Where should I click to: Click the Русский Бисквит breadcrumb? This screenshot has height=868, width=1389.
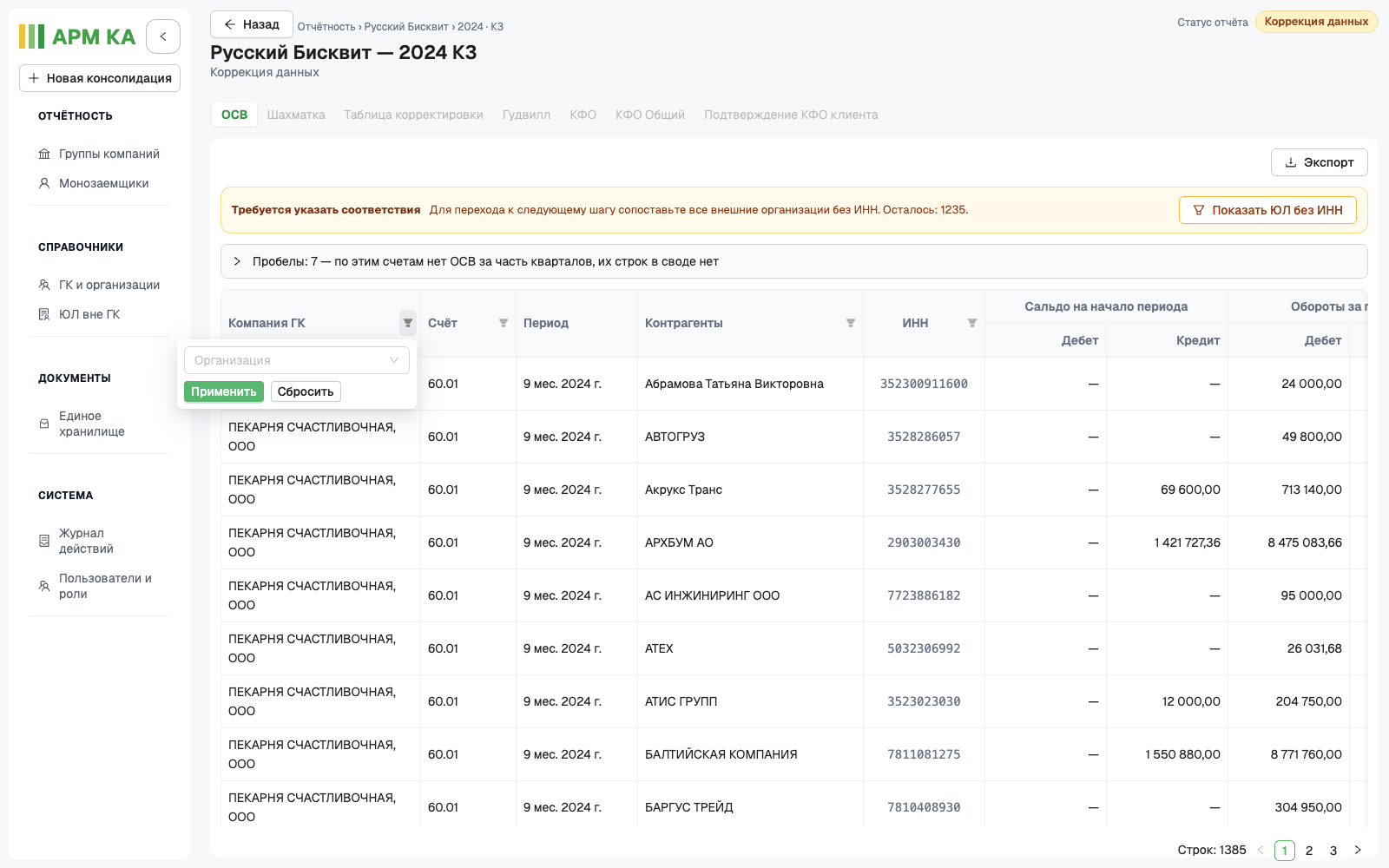[406, 27]
